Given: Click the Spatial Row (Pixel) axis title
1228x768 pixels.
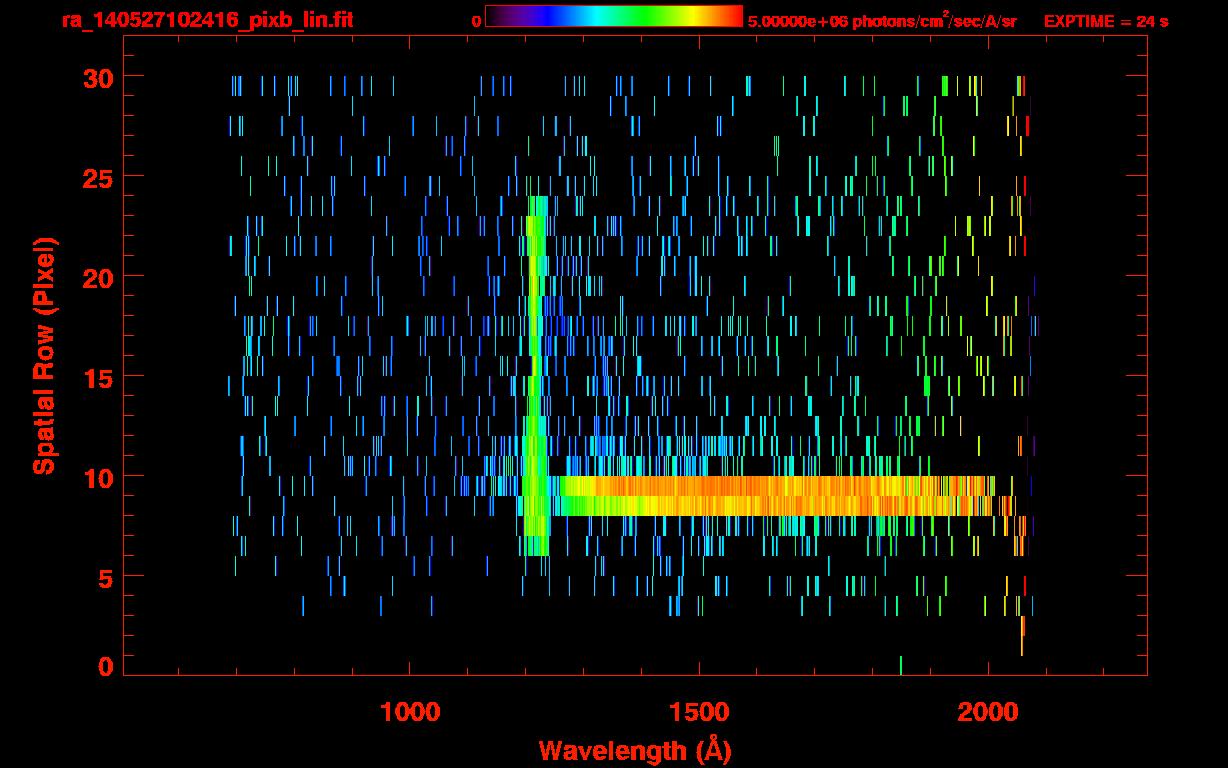Looking at the screenshot, I should point(43,355).
